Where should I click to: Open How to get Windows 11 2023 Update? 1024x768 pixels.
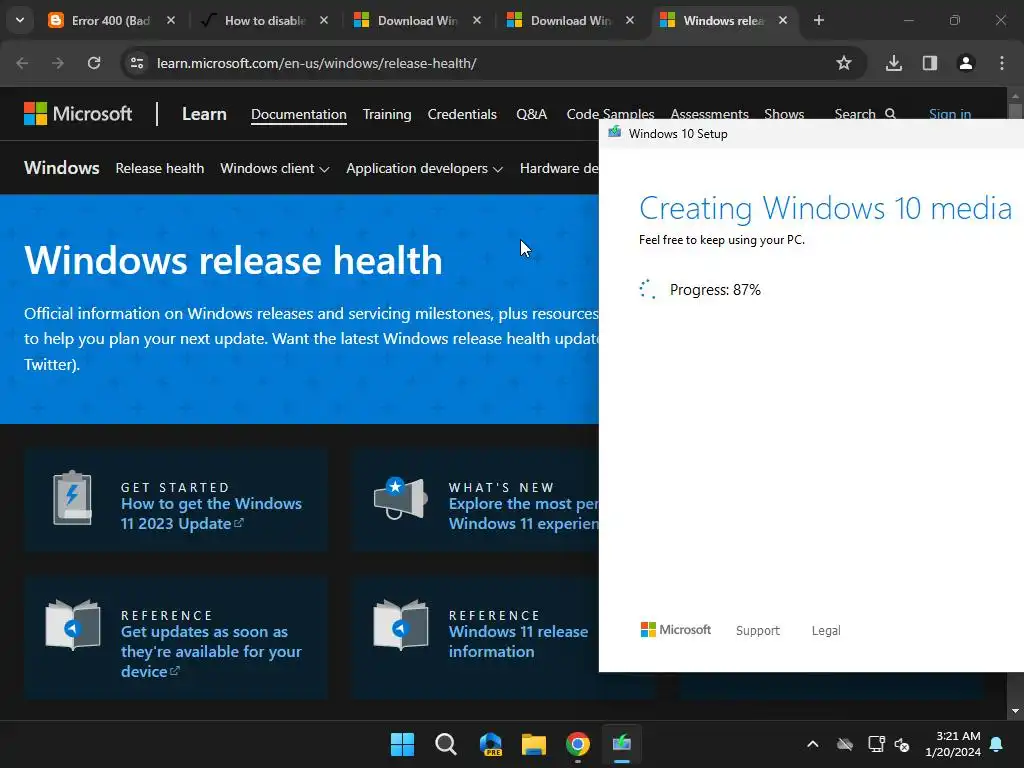coord(211,513)
